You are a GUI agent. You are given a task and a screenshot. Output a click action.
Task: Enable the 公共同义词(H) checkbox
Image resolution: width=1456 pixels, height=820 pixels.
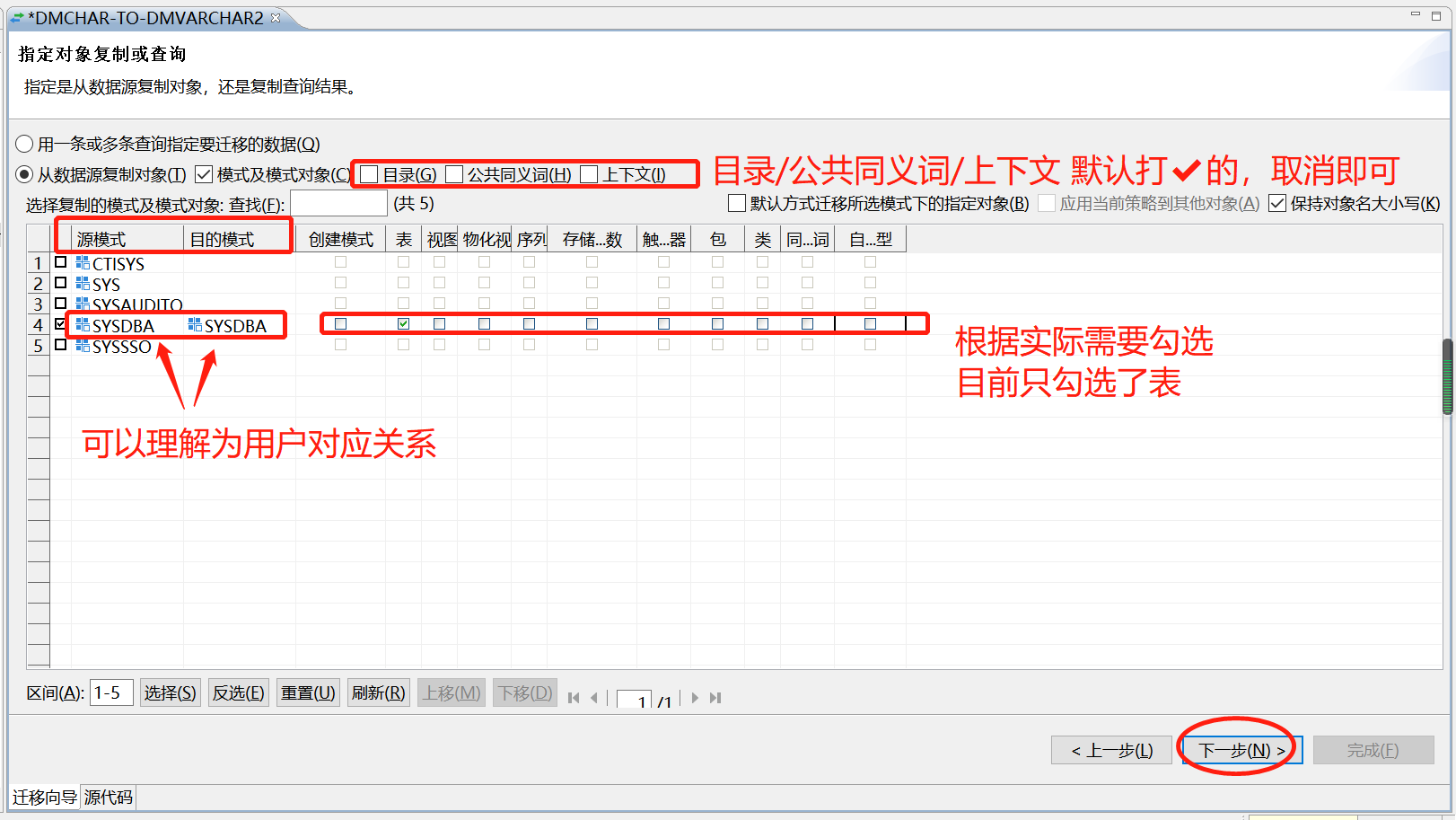453,173
